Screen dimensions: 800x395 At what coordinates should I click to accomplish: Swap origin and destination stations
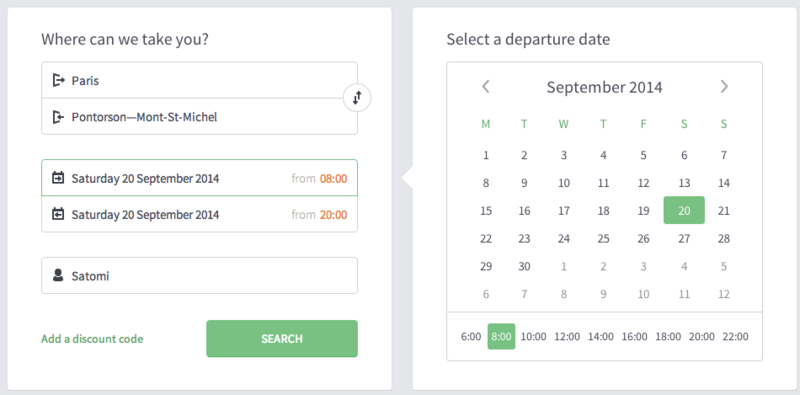click(357, 97)
